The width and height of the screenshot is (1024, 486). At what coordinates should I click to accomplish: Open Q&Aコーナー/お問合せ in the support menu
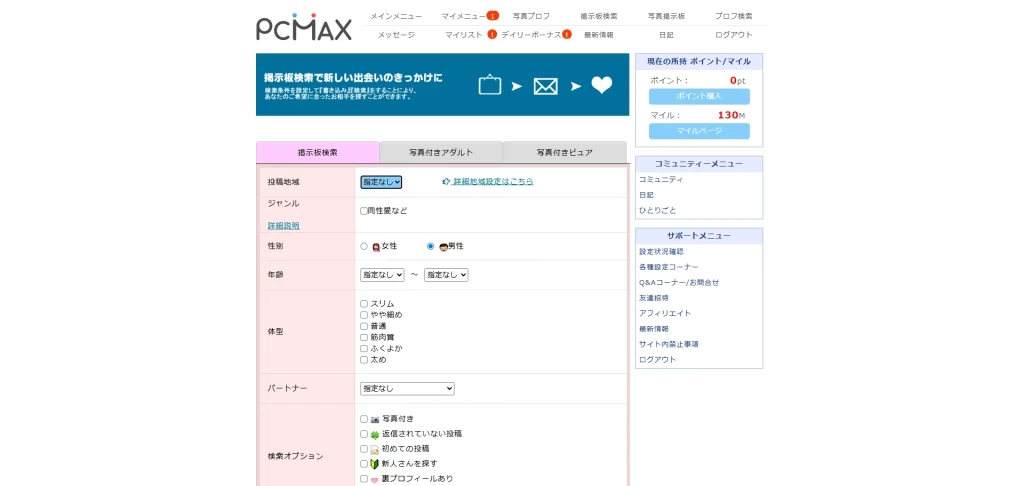[679, 282]
